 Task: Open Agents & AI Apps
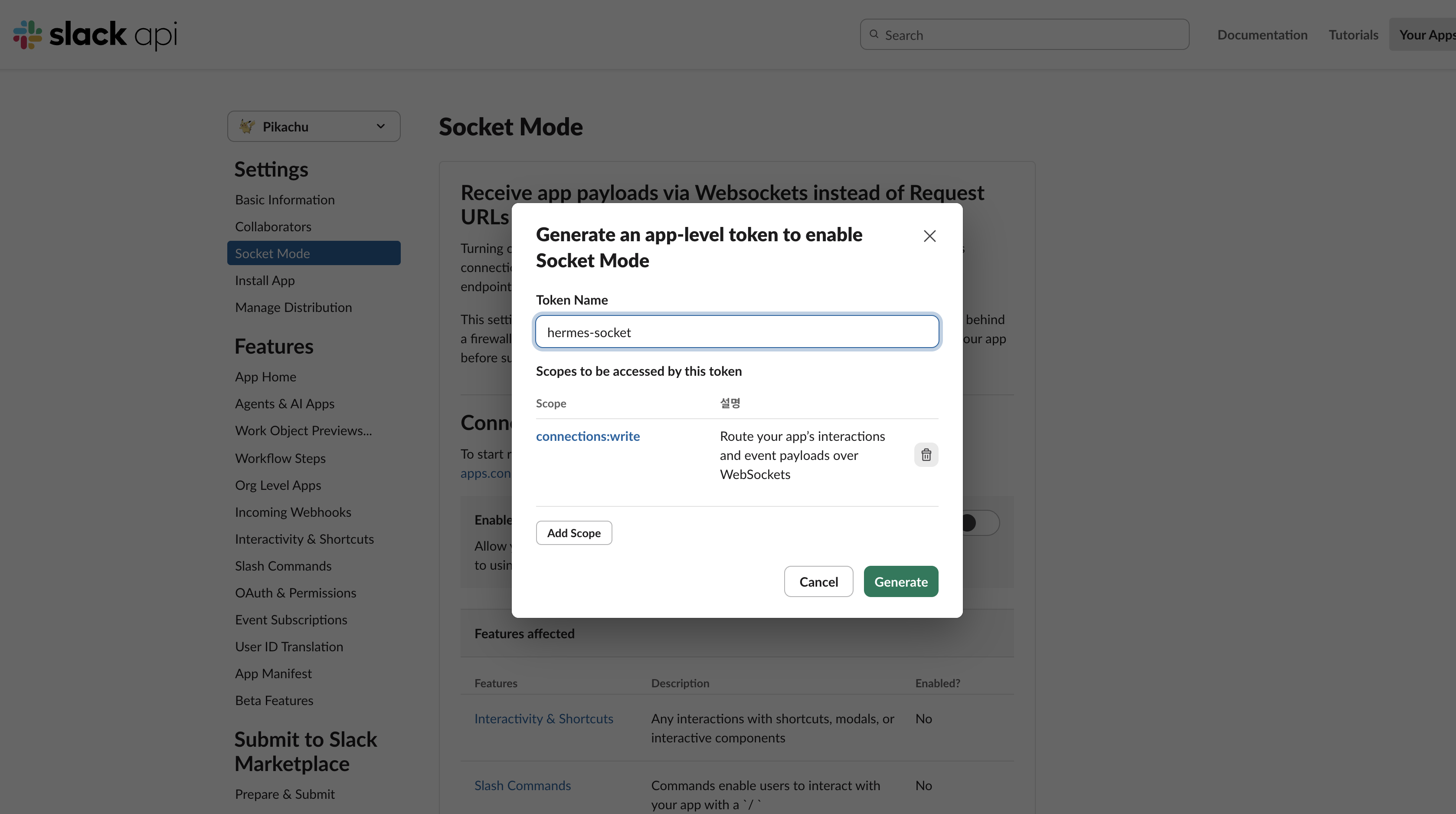point(285,404)
